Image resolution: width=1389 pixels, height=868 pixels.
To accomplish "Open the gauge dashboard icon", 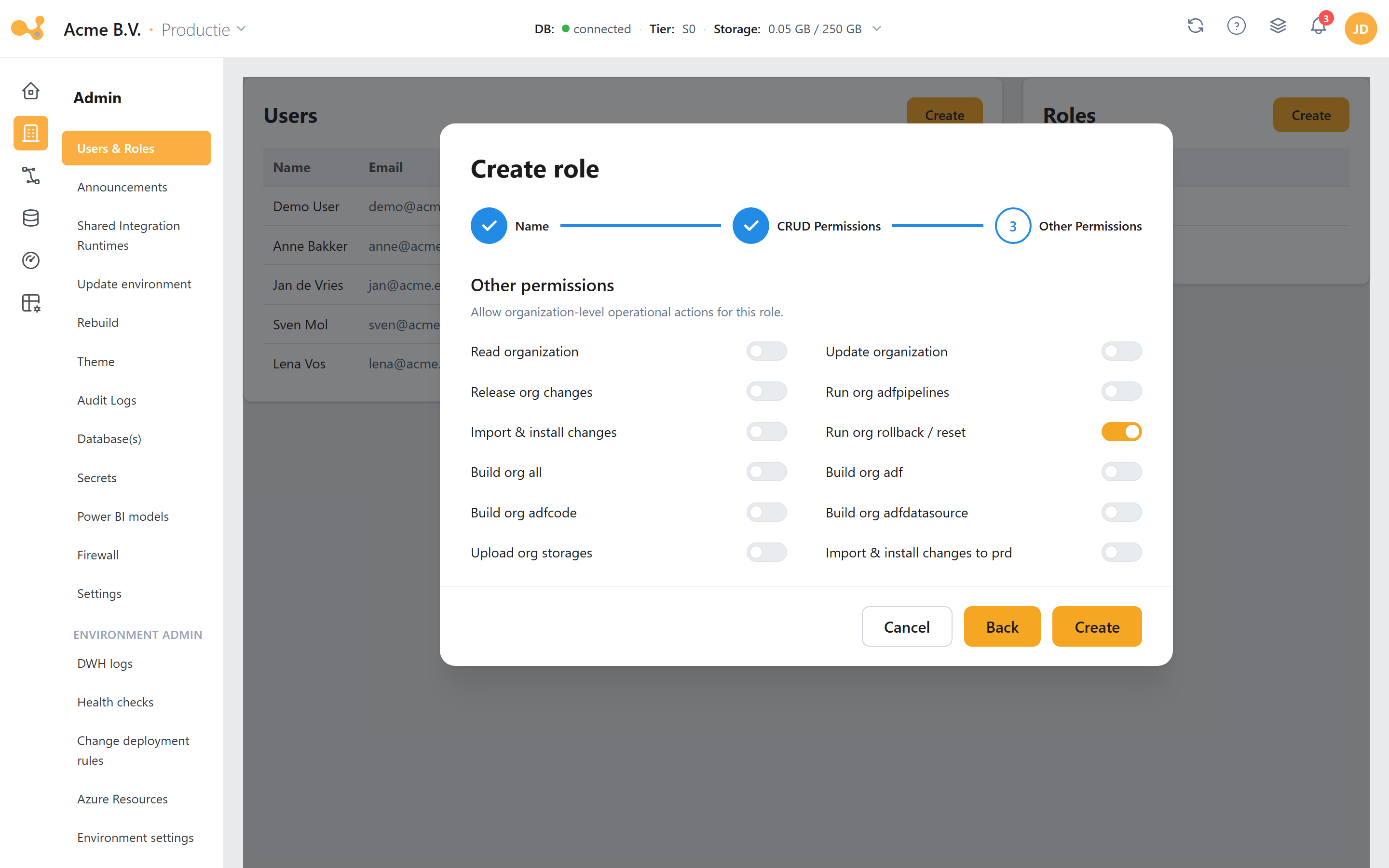I will tap(30, 260).
